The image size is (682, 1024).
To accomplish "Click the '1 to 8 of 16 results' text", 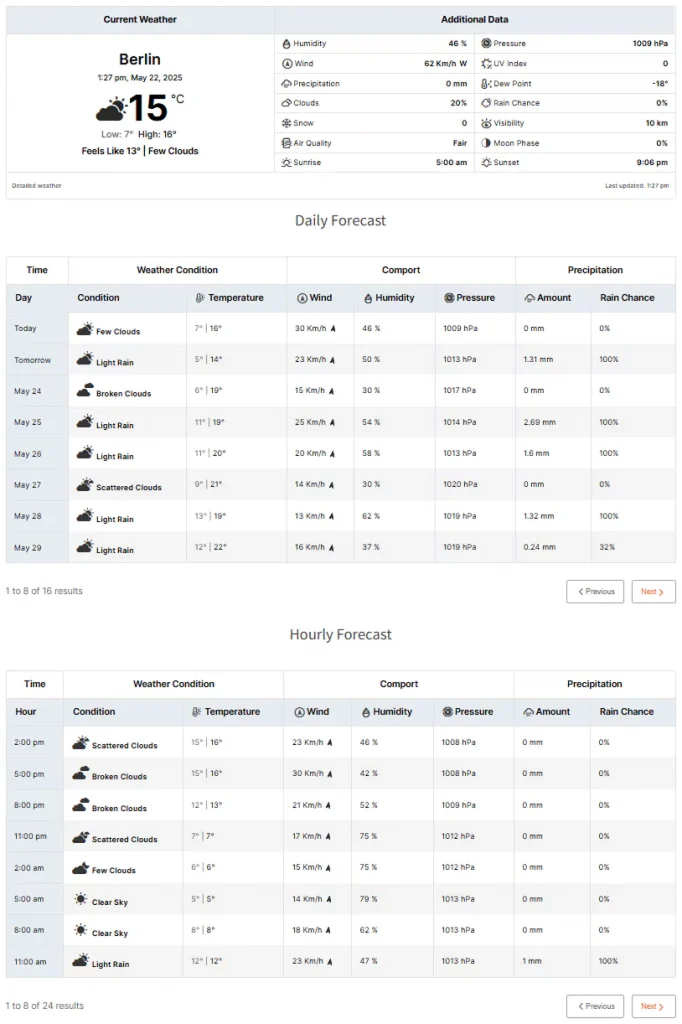I will tap(44, 591).
